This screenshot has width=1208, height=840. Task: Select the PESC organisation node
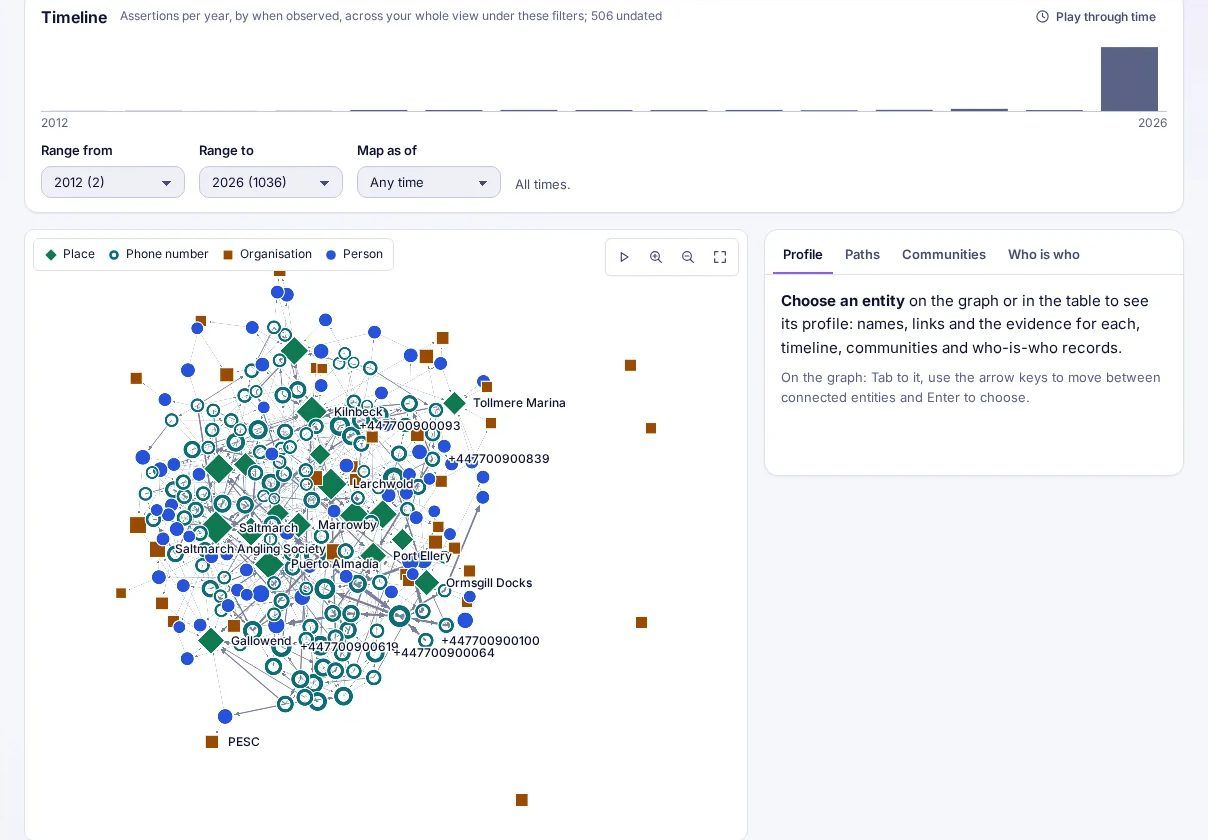(212, 742)
